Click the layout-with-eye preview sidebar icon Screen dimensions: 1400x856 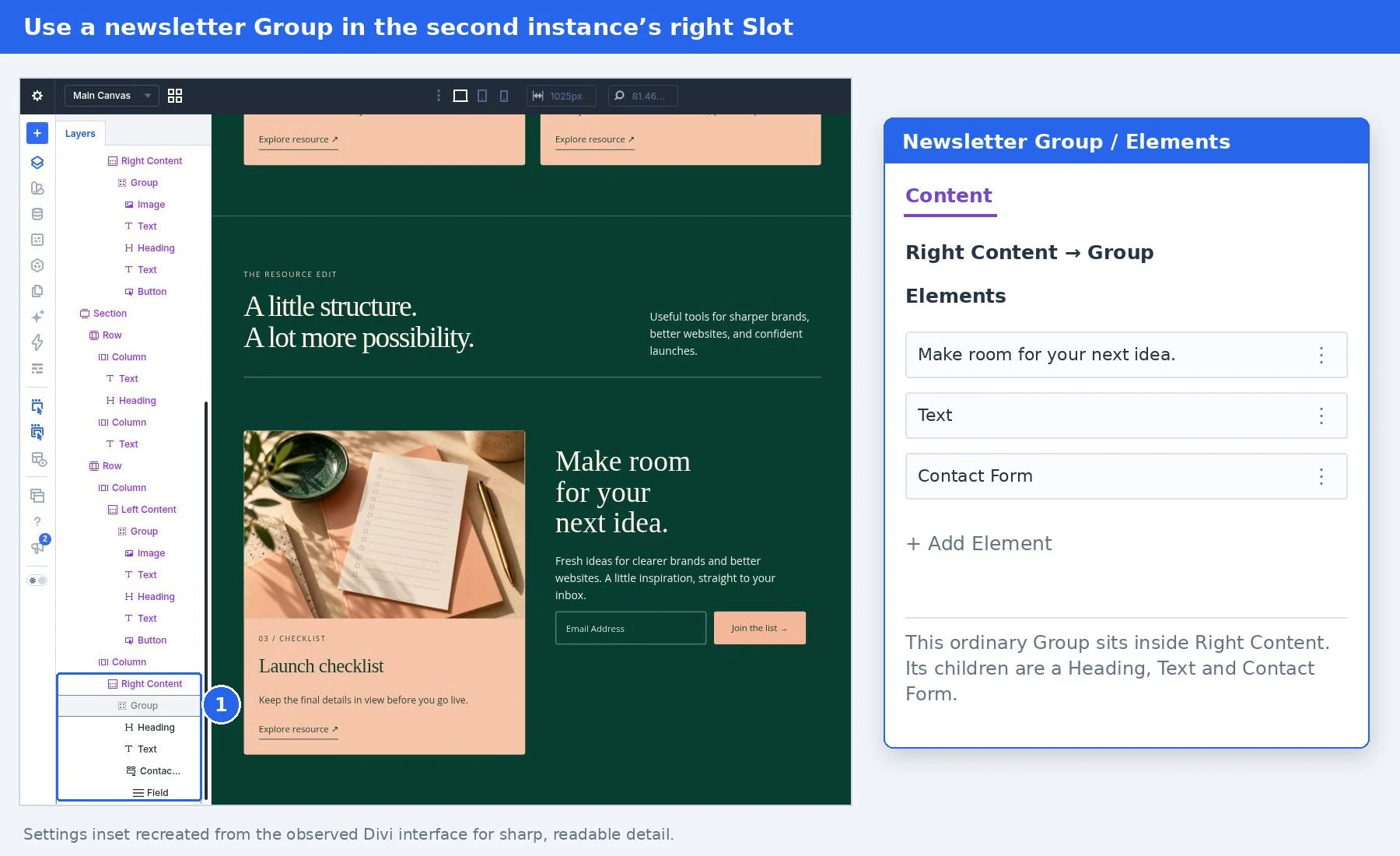[x=38, y=459]
